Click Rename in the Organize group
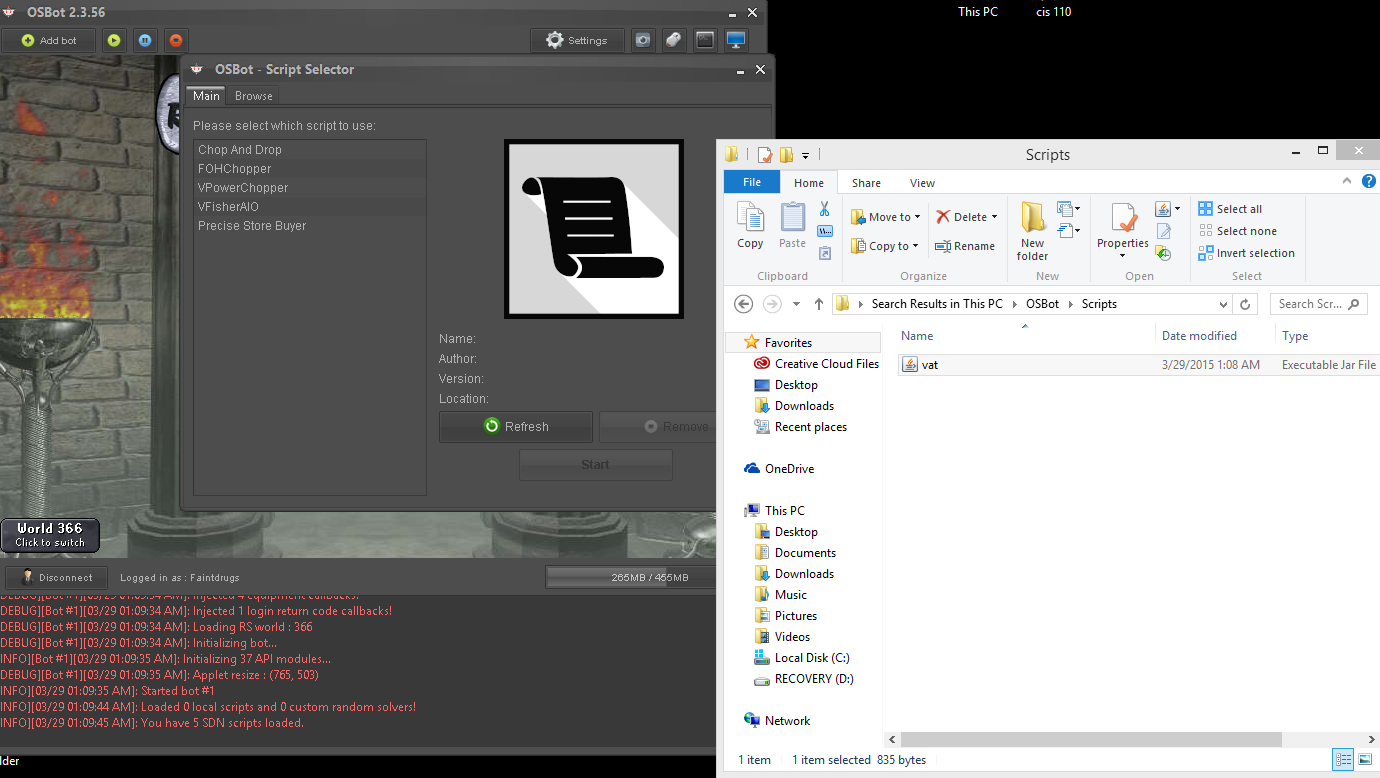The height and width of the screenshot is (778, 1380). [965, 246]
